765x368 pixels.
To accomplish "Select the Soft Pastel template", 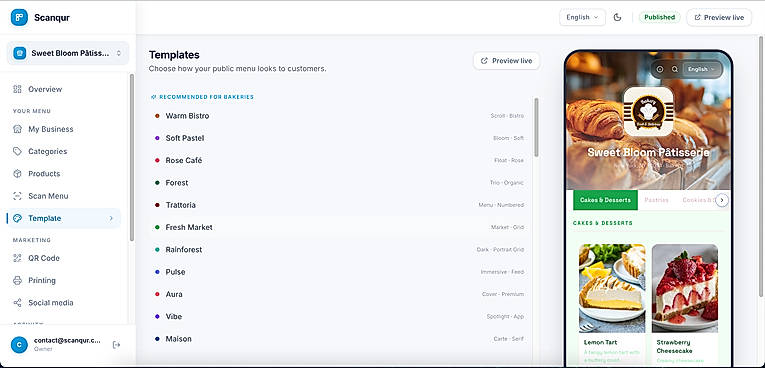I will tap(340, 138).
